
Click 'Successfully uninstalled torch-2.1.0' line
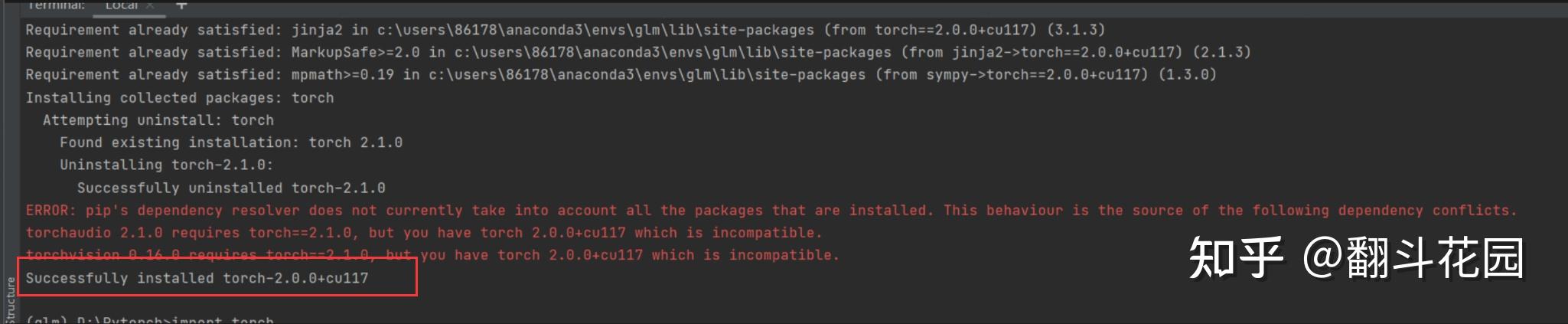230,188
